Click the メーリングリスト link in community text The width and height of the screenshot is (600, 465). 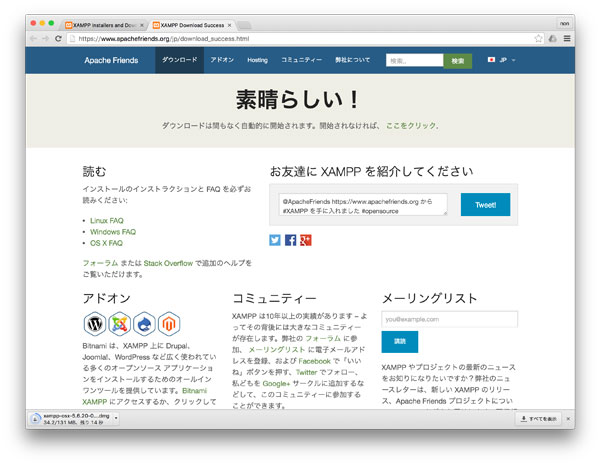click(x=277, y=350)
